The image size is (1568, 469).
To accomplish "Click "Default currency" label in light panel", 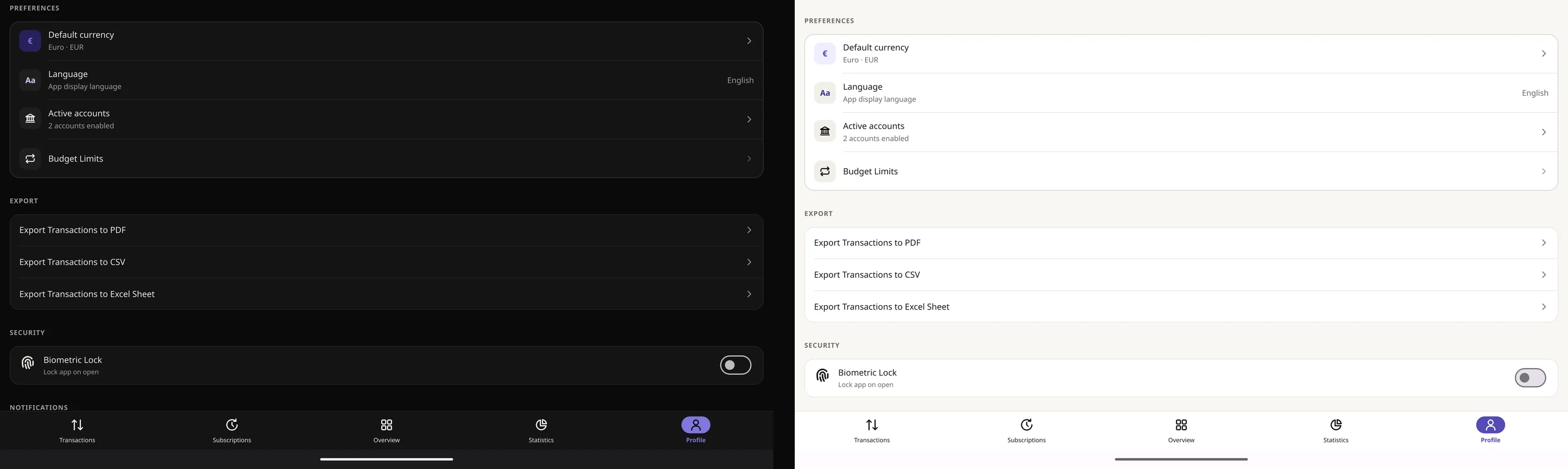I will click(x=875, y=47).
